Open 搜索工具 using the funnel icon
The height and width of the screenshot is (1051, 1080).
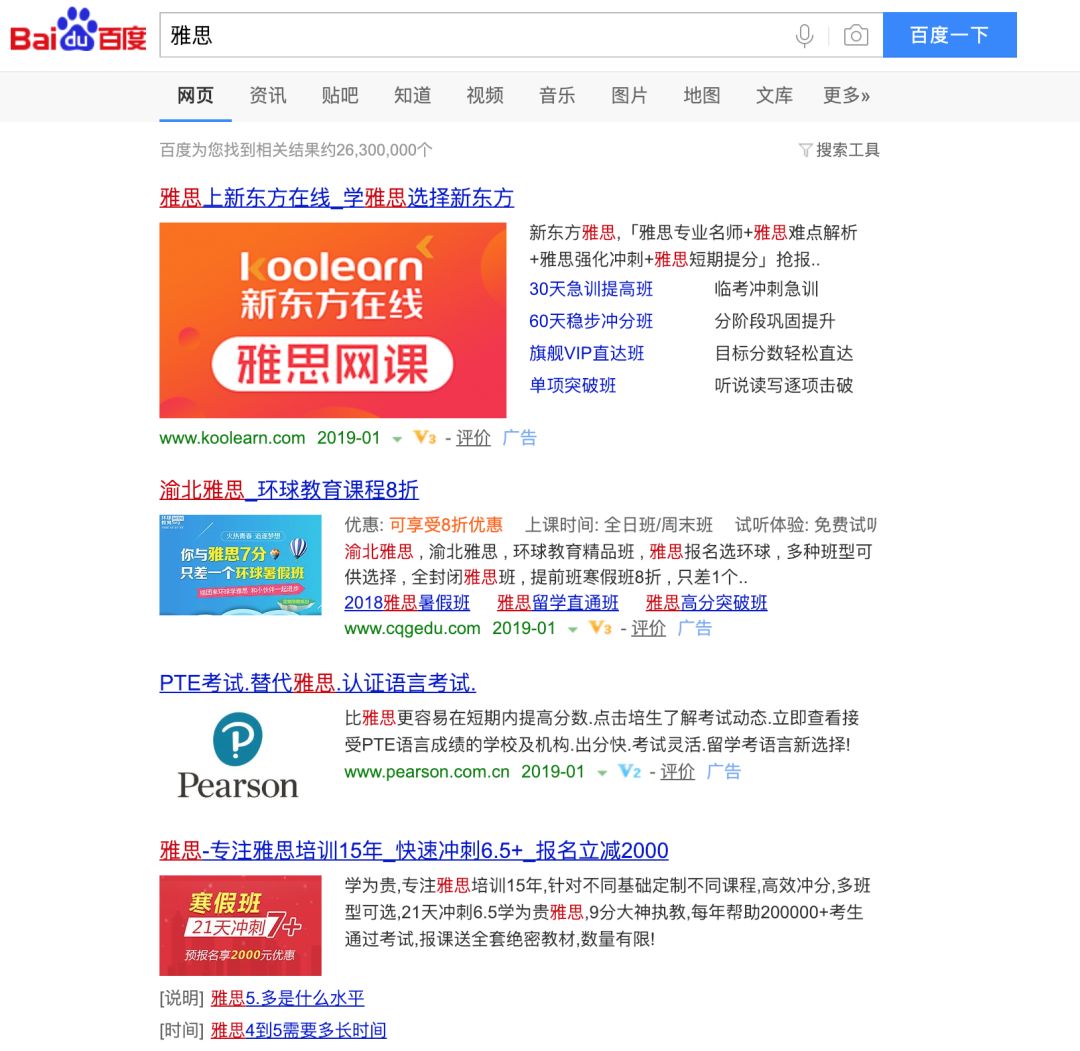click(x=807, y=148)
